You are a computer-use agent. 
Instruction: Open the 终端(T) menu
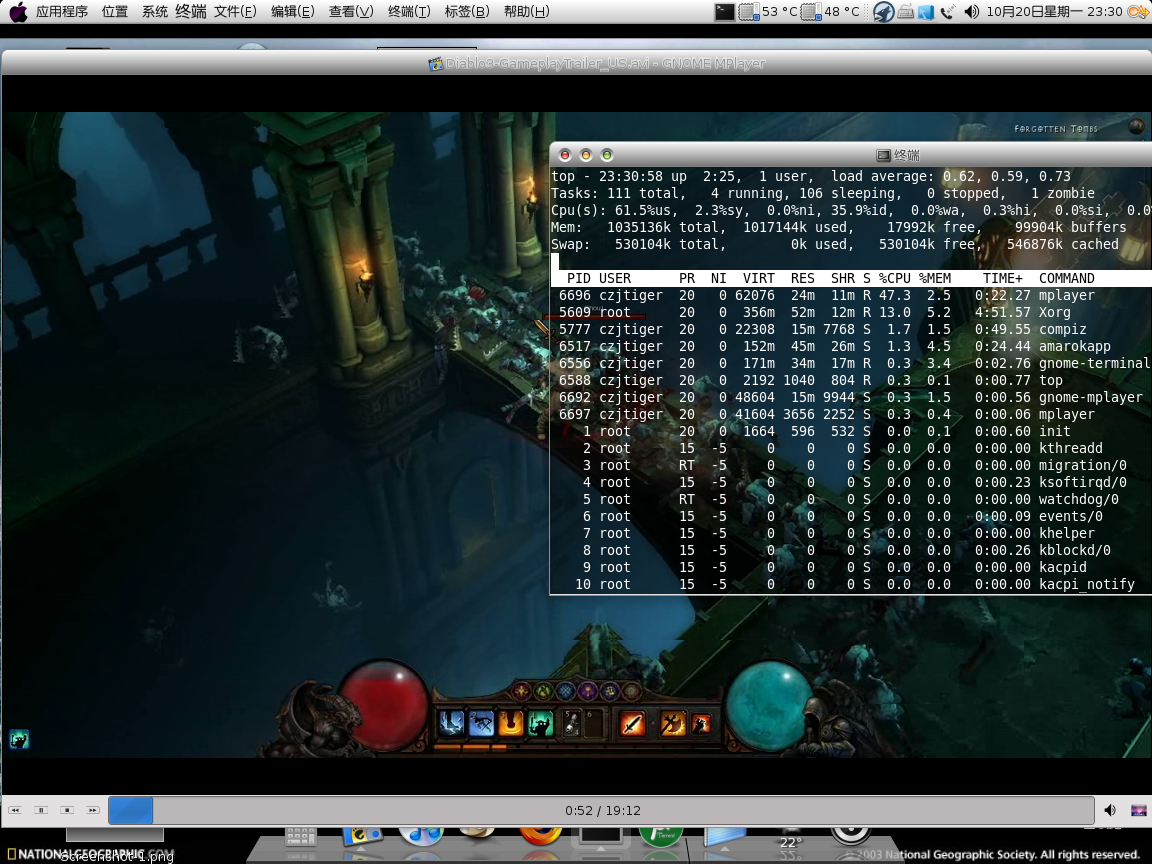click(x=408, y=12)
